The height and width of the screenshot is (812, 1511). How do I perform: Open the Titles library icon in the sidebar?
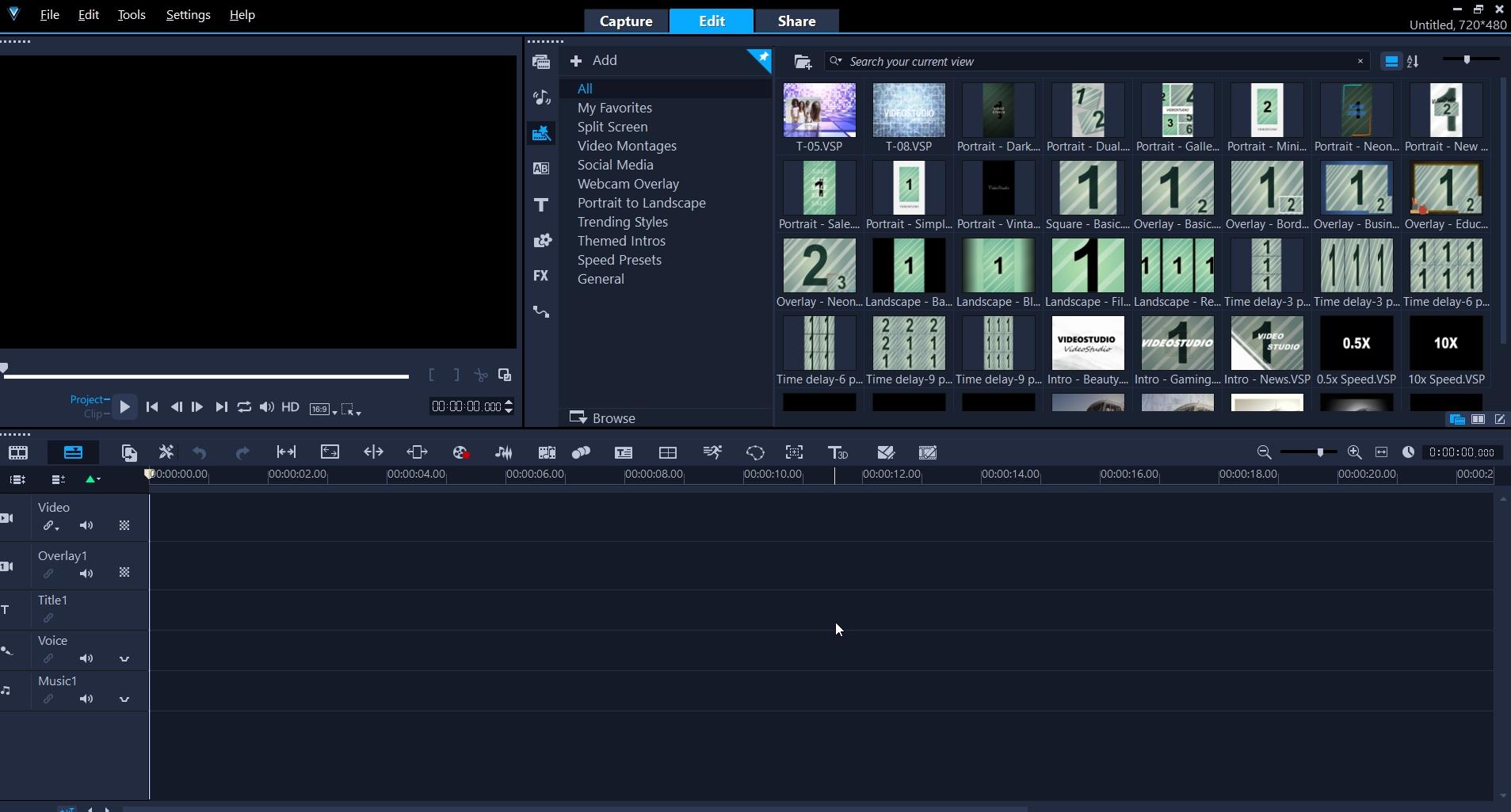pos(541,205)
